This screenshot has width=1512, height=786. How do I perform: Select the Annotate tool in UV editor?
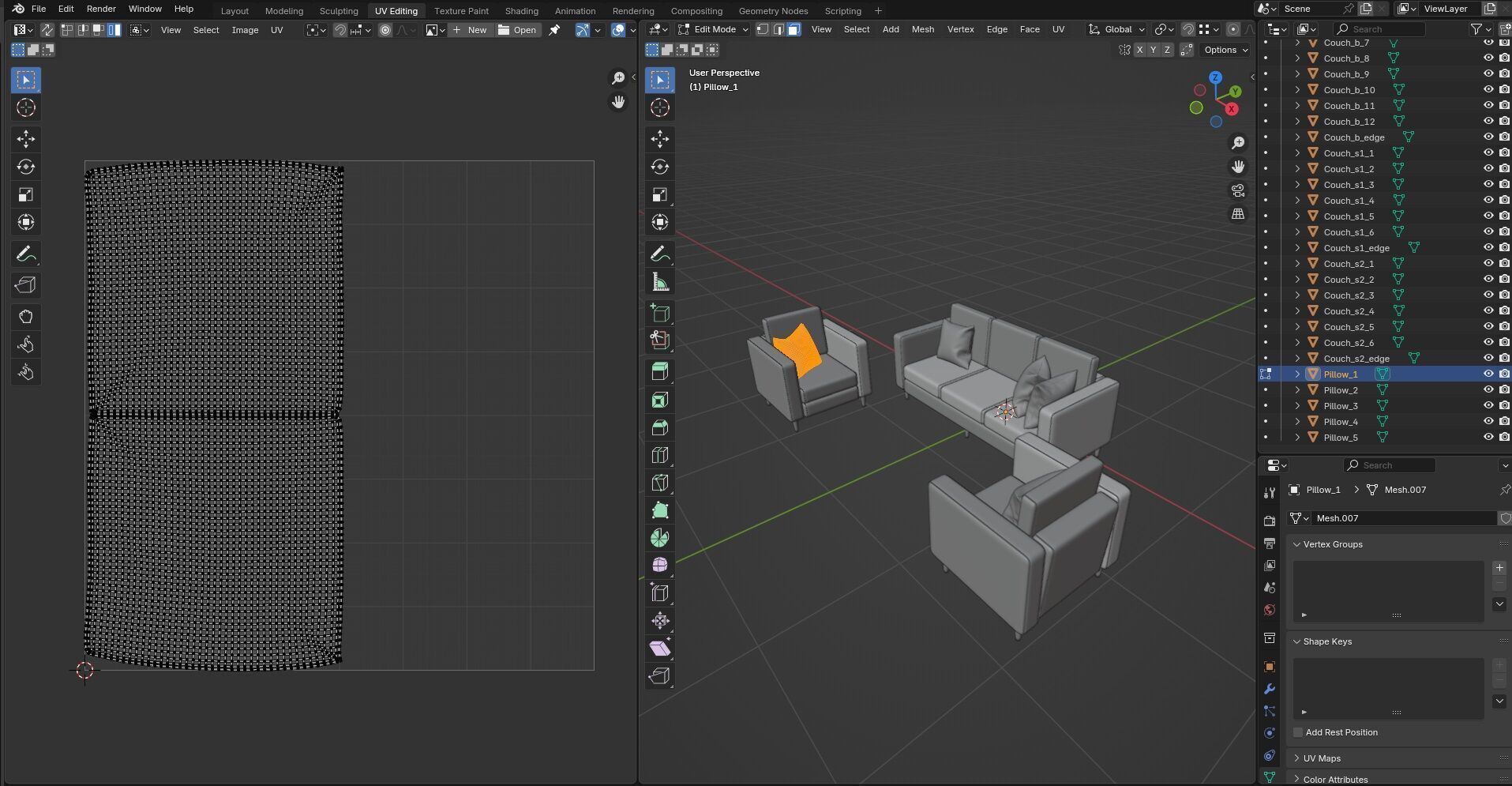[x=26, y=254]
